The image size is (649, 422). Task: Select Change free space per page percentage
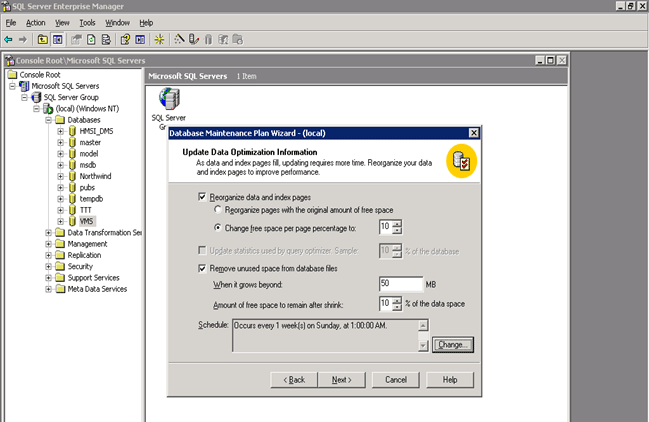tap(217, 228)
